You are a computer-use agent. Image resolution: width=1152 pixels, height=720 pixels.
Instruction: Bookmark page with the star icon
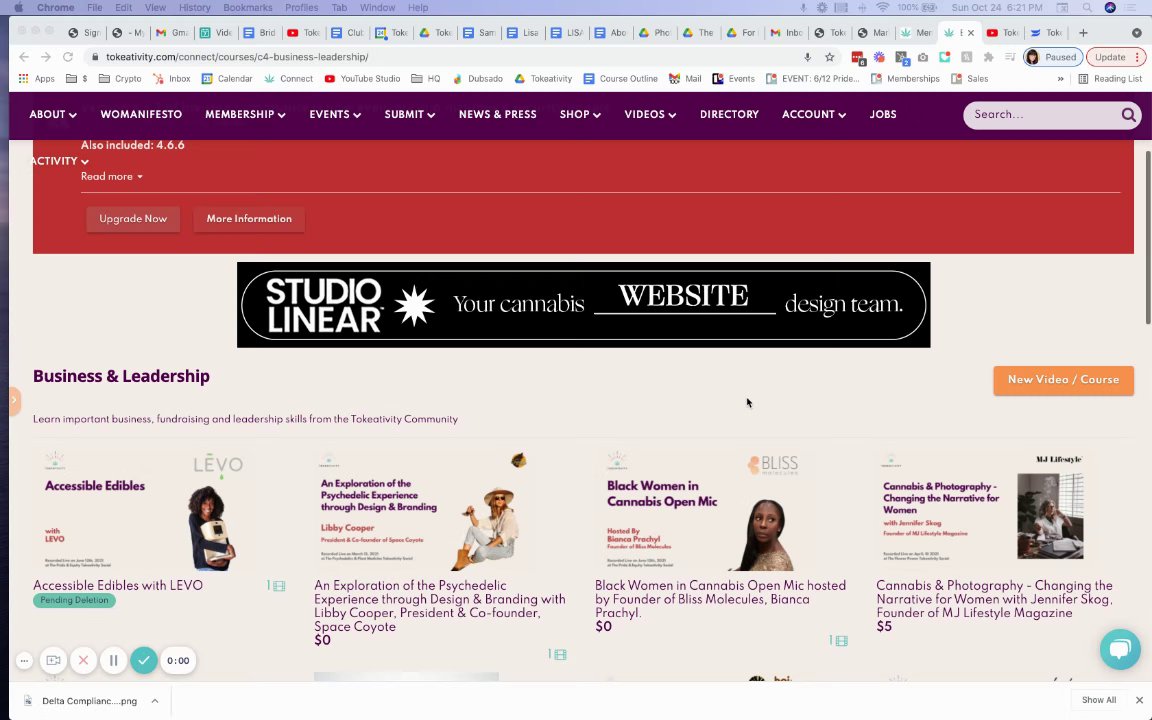coord(829,57)
